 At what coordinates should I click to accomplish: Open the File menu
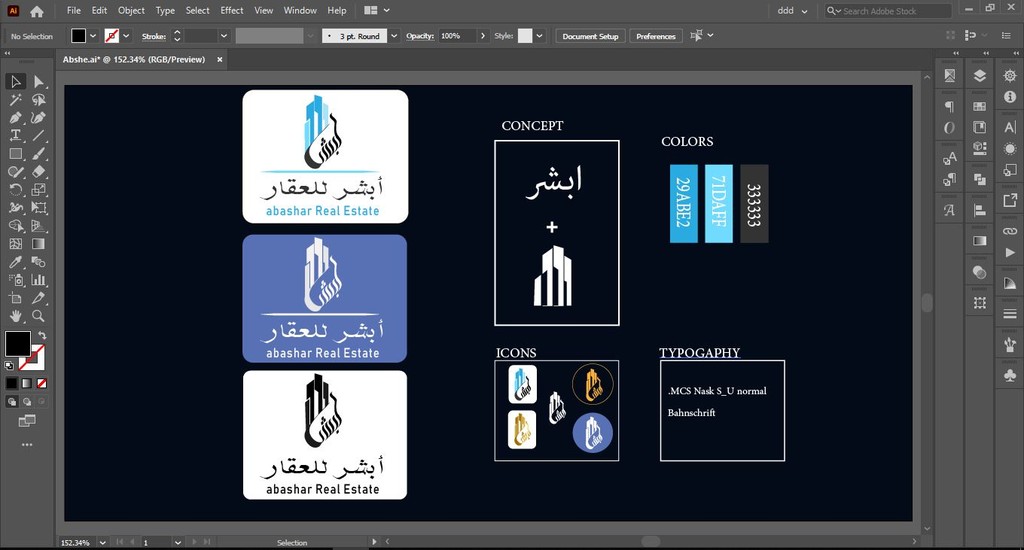(74, 10)
